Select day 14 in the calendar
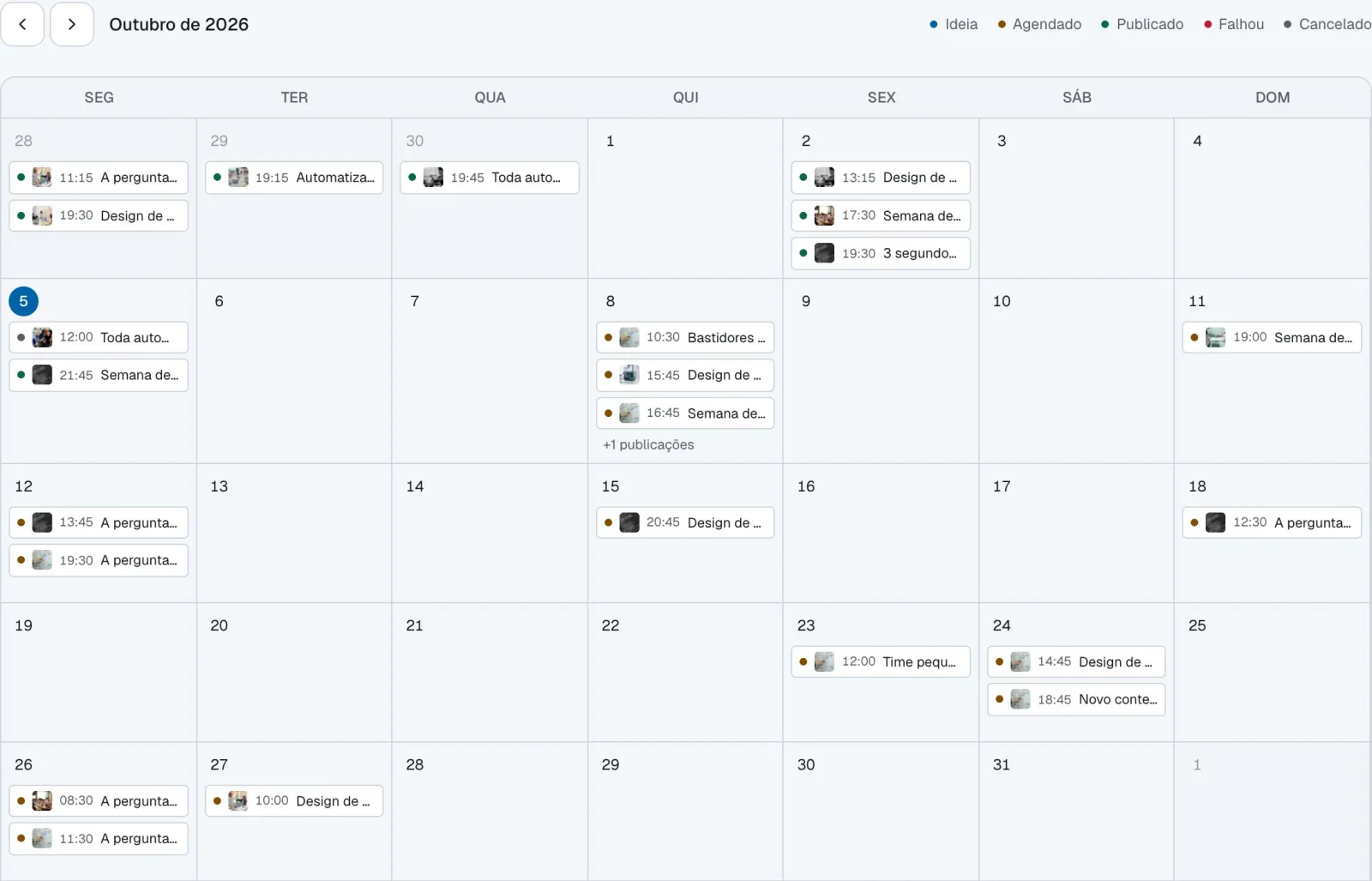 [x=415, y=486]
